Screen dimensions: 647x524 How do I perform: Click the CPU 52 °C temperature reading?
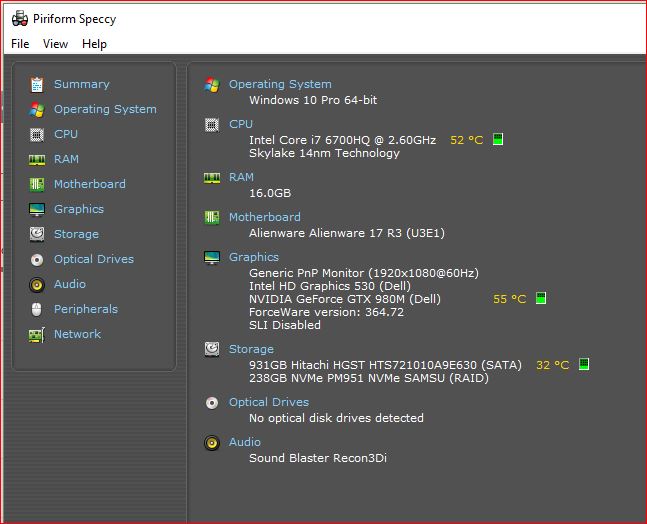tap(467, 140)
